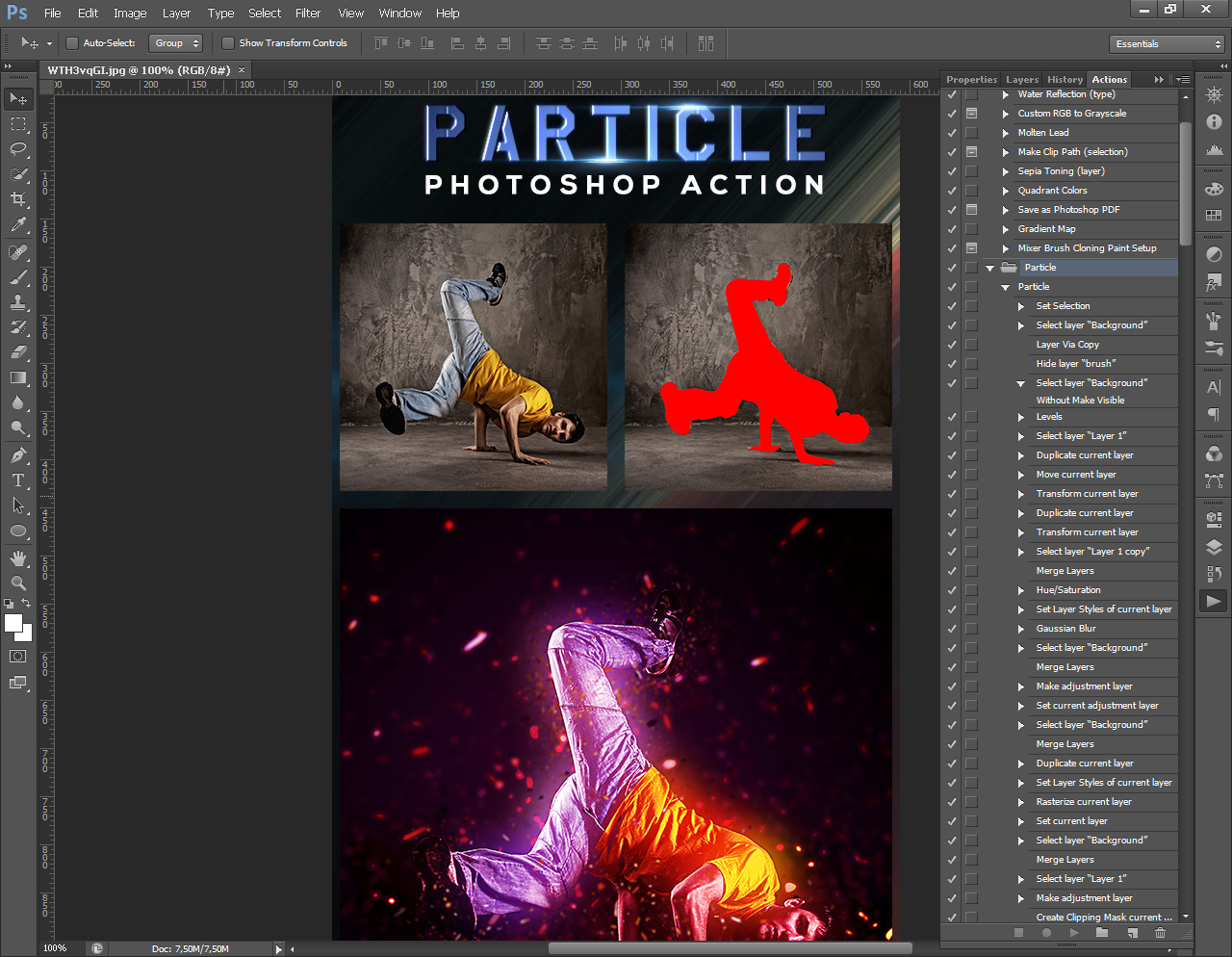Click Align Left Edges in options bar
1232x957 pixels.
[x=457, y=43]
